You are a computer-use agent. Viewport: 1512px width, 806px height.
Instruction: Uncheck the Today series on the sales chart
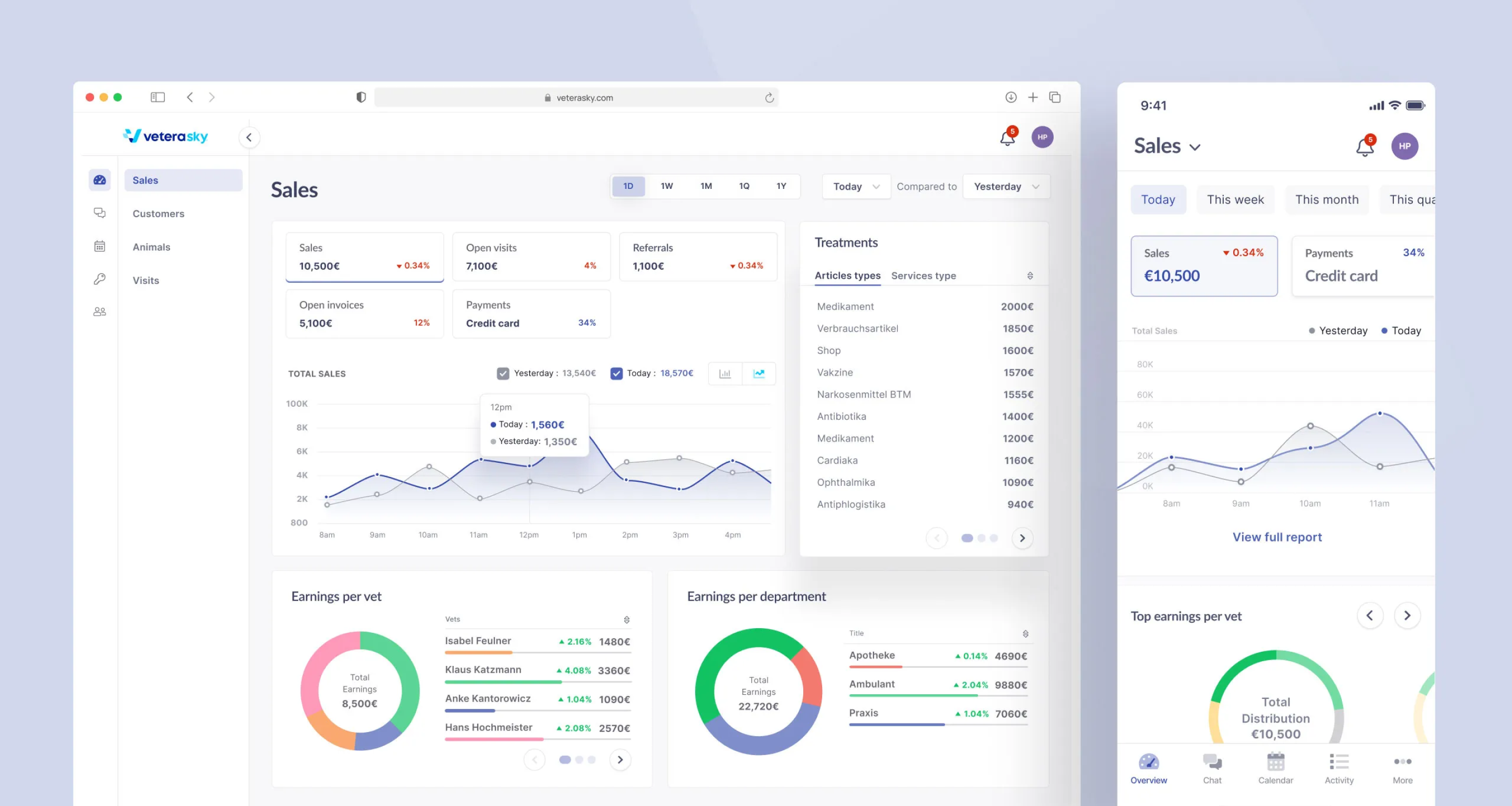(x=616, y=373)
